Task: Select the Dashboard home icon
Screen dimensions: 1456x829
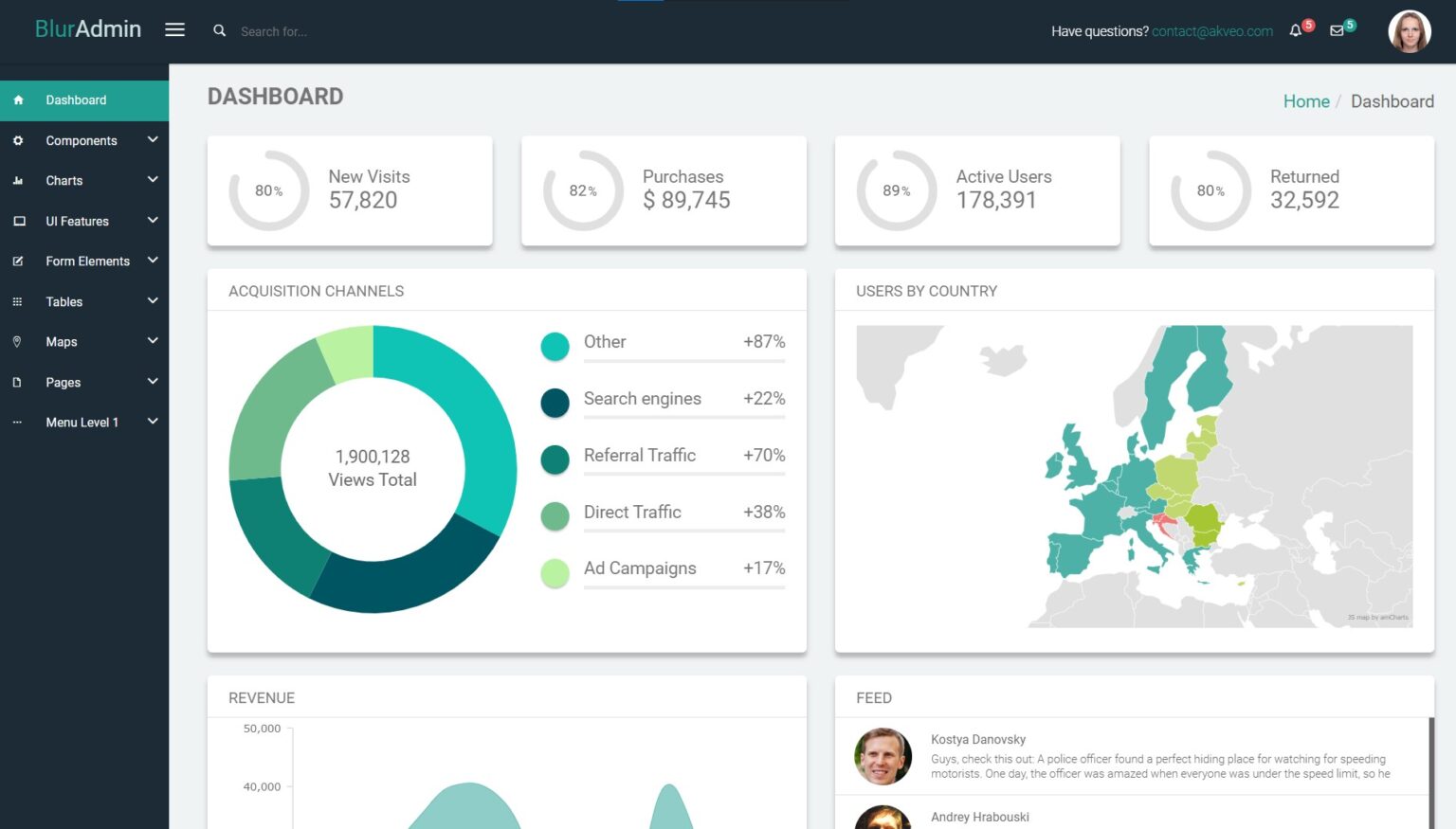Action: [19, 99]
